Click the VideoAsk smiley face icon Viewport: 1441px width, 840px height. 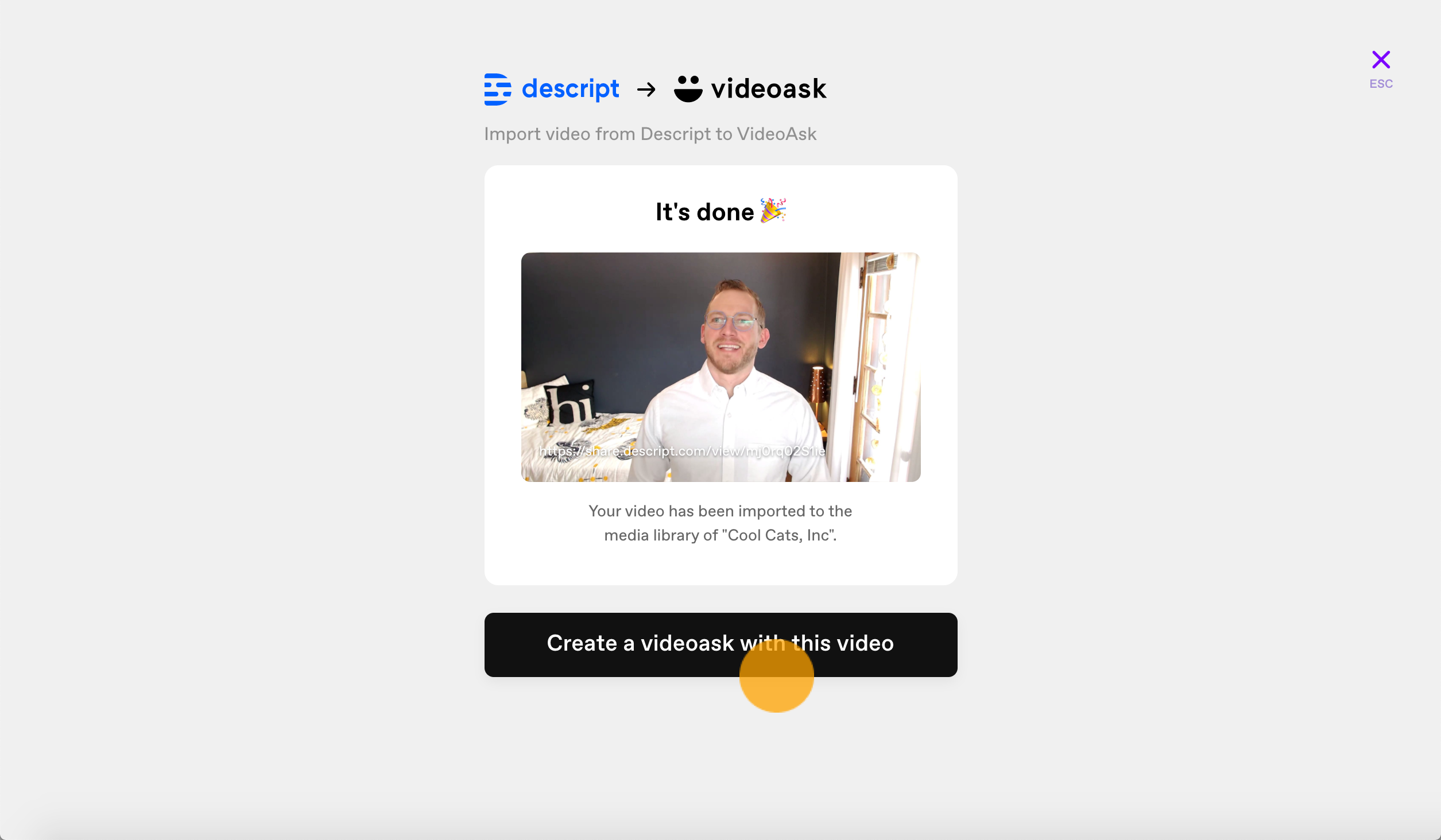[688, 89]
